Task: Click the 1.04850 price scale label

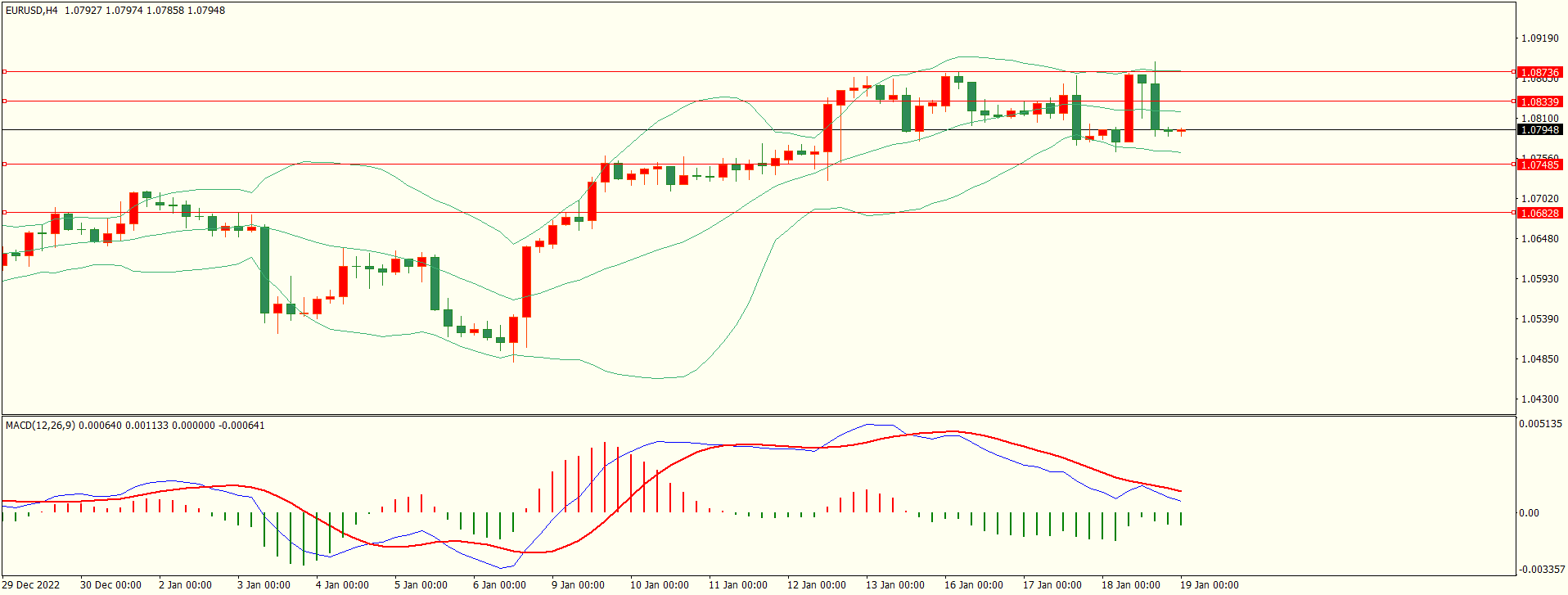Action: [1539, 359]
